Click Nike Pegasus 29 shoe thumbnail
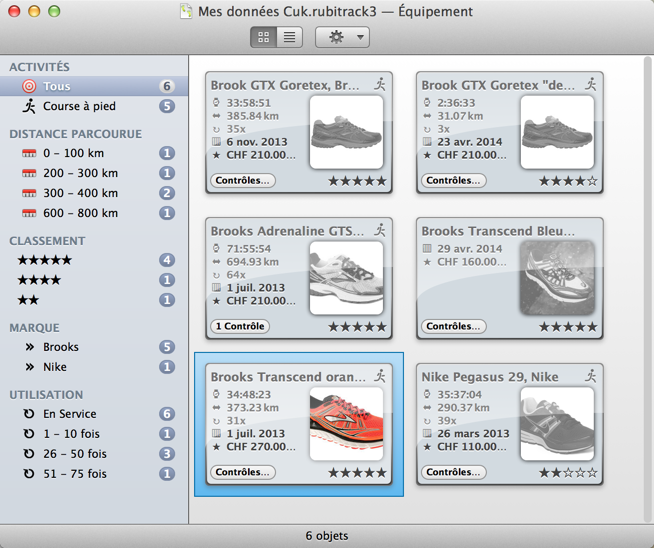 coord(557,424)
